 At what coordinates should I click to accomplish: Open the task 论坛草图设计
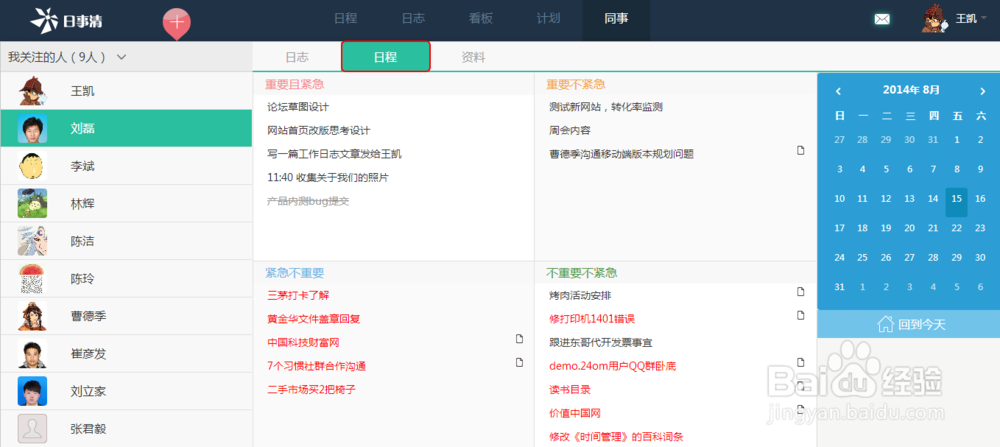(298, 107)
